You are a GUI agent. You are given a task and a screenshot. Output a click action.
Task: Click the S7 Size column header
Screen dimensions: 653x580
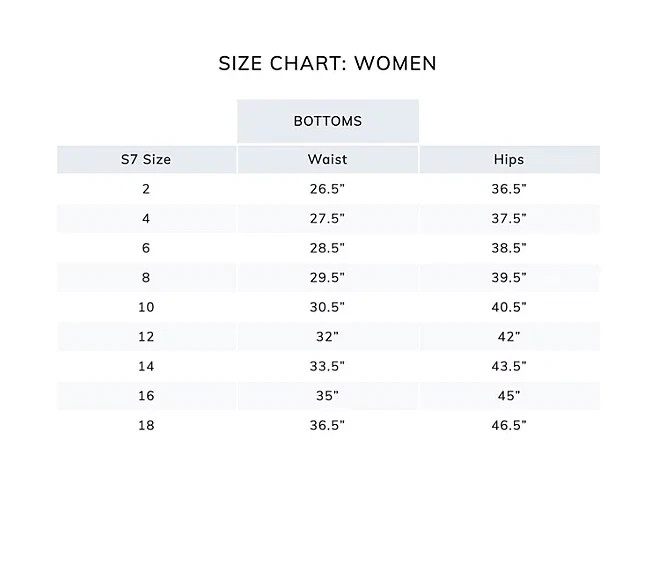click(x=146, y=159)
